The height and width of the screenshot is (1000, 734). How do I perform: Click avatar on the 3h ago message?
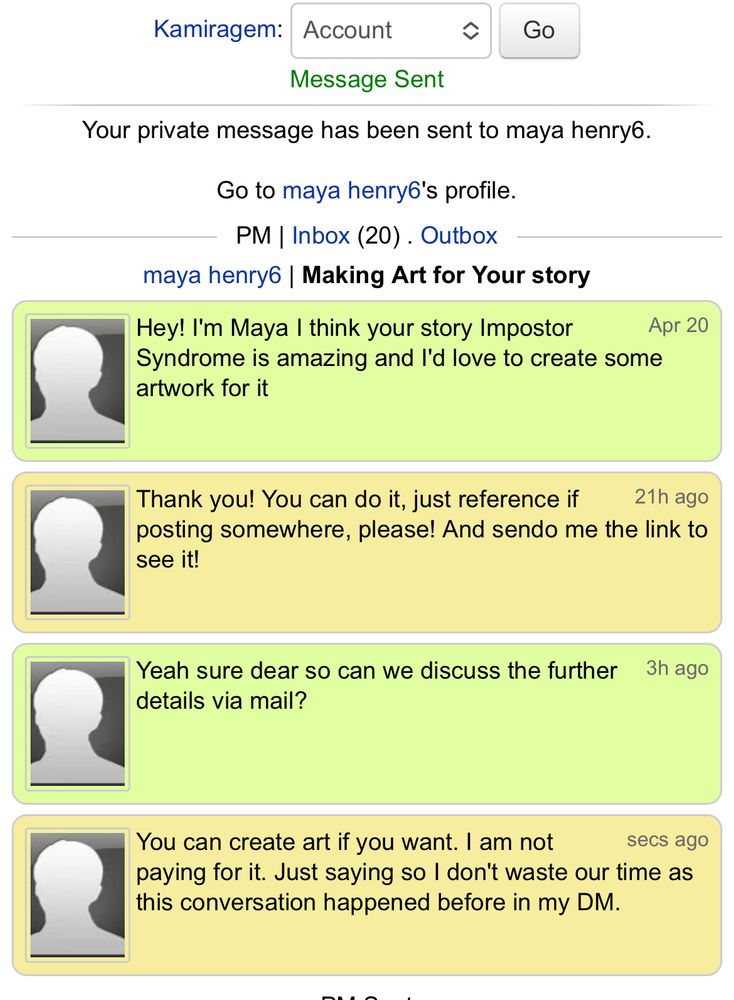[78, 723]
